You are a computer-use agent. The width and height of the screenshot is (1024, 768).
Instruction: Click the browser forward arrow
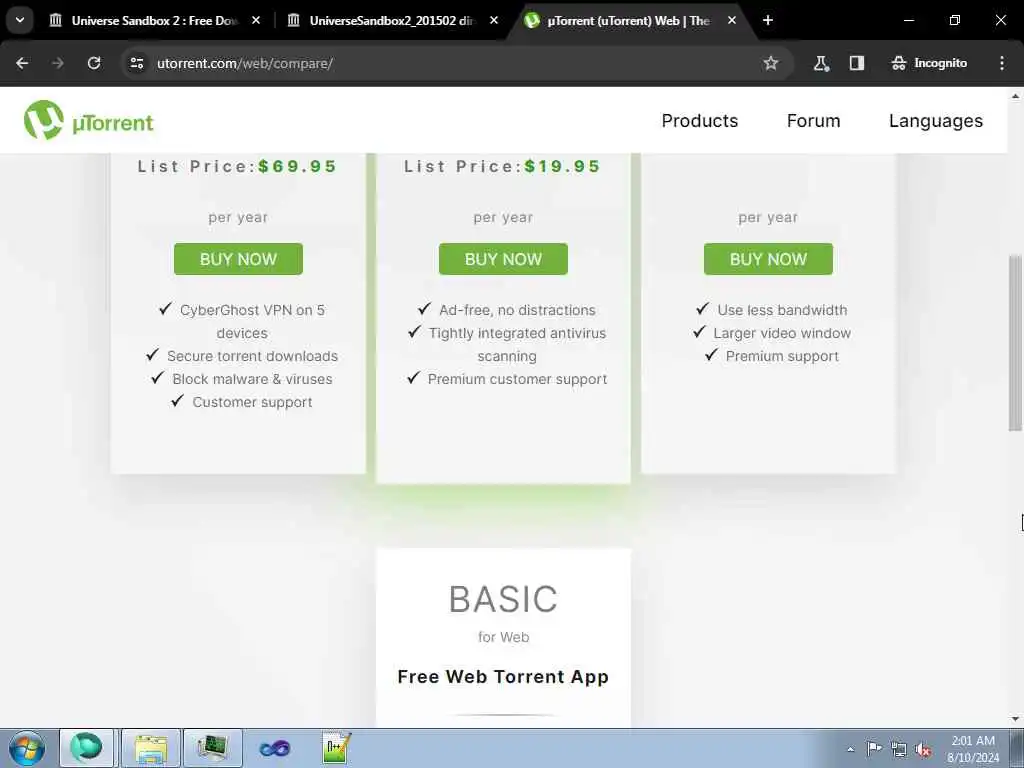pos(57,63)
